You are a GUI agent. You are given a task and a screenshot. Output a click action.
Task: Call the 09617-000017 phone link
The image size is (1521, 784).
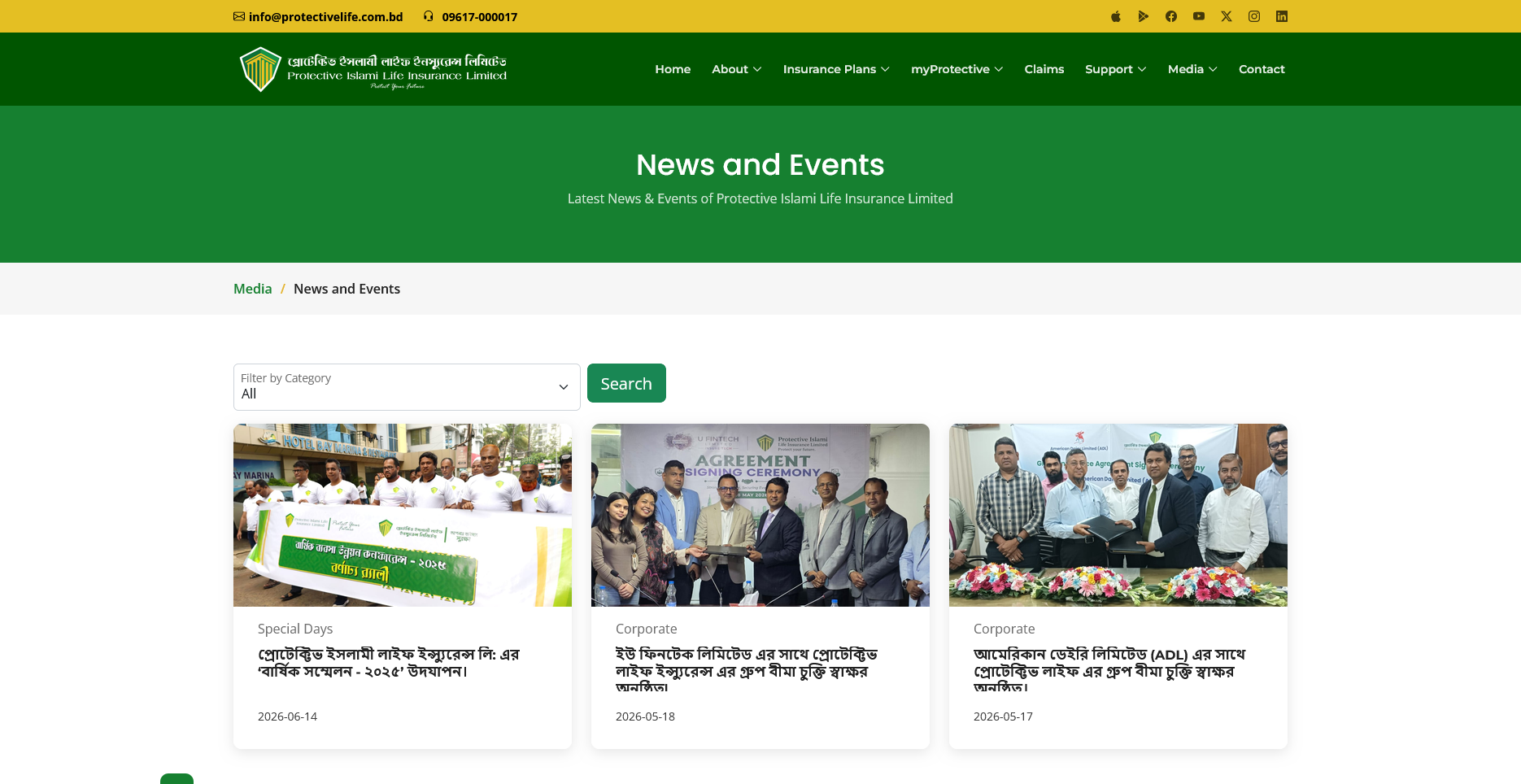point(480,16)
